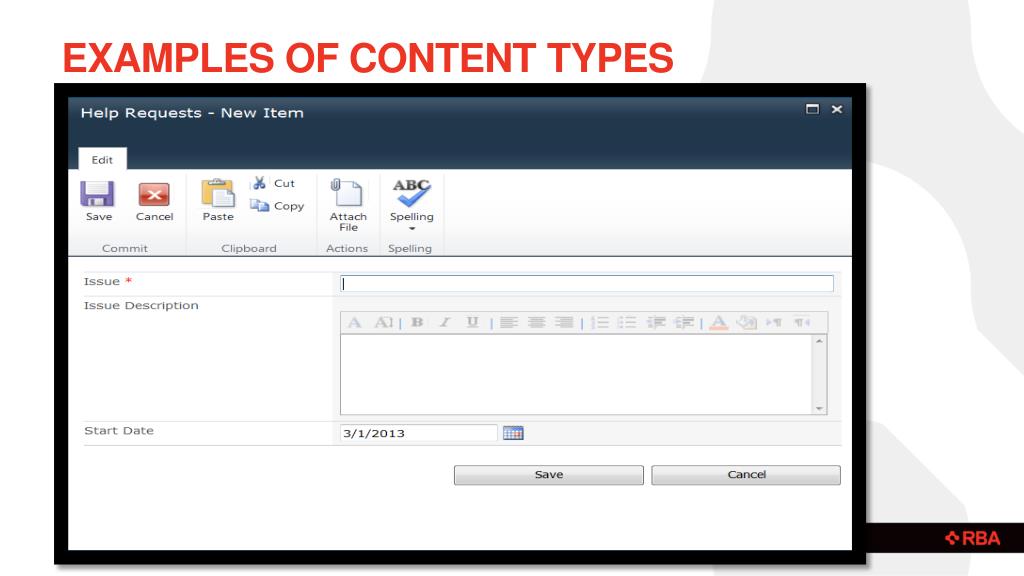The height and width of the screenshot is (576, 1024).
Task: Switch to the Edit ribbon tab
Action: [102, 159]
